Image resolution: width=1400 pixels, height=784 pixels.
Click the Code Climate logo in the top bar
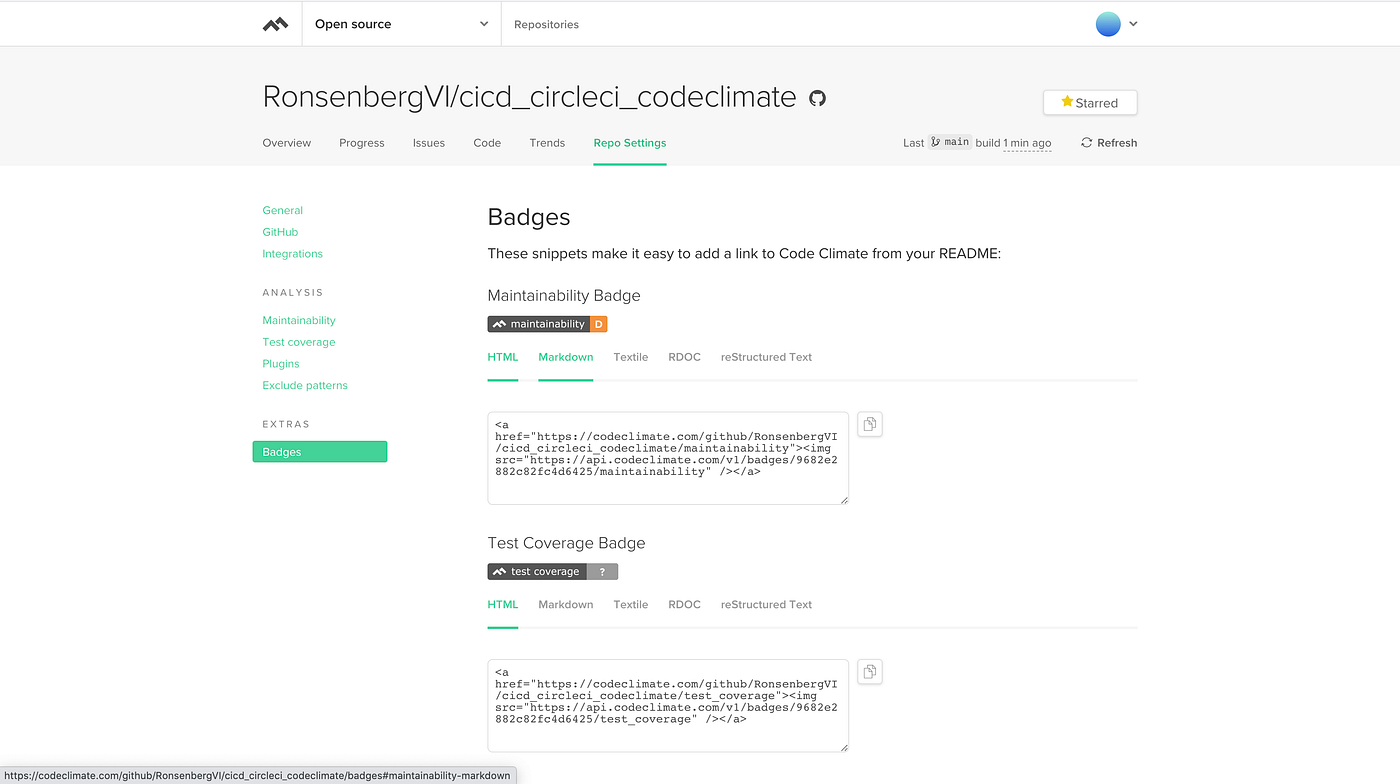(277, 23)
